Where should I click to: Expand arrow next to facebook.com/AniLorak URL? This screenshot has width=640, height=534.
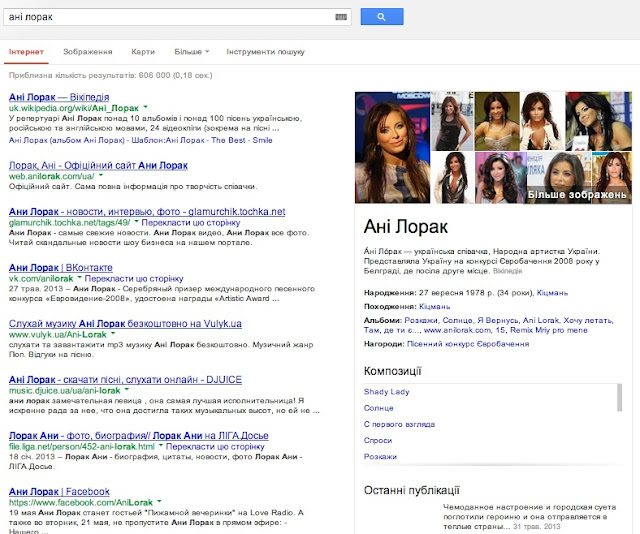pyautogui.click(x=159, y=501)
